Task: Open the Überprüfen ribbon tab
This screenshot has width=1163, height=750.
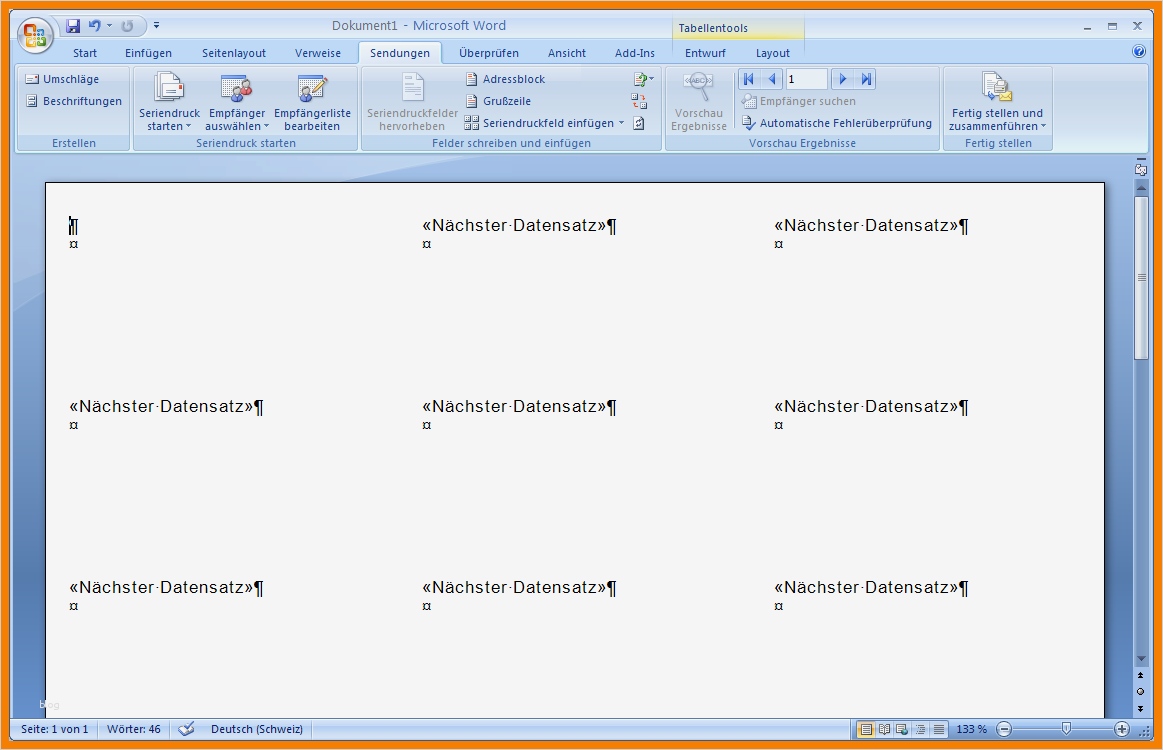Action: pyautogui.click(x=489, y=53)
